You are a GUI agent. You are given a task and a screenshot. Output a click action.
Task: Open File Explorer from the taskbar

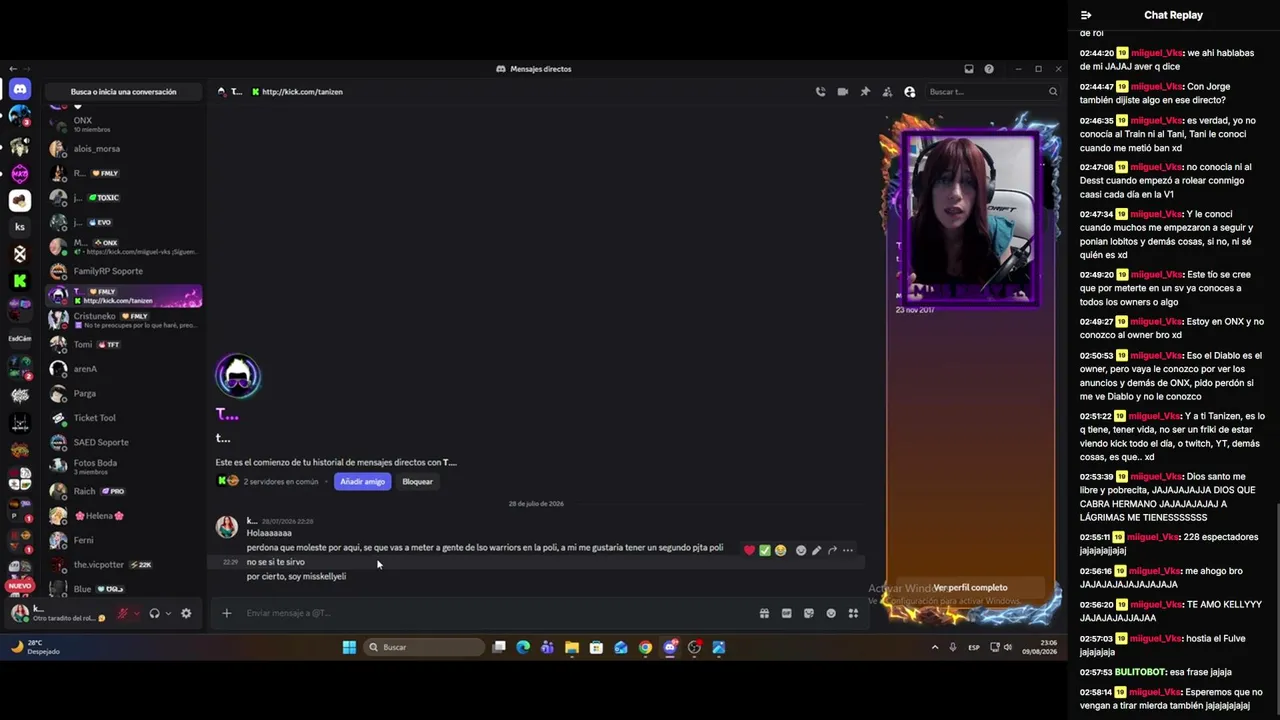572,647
